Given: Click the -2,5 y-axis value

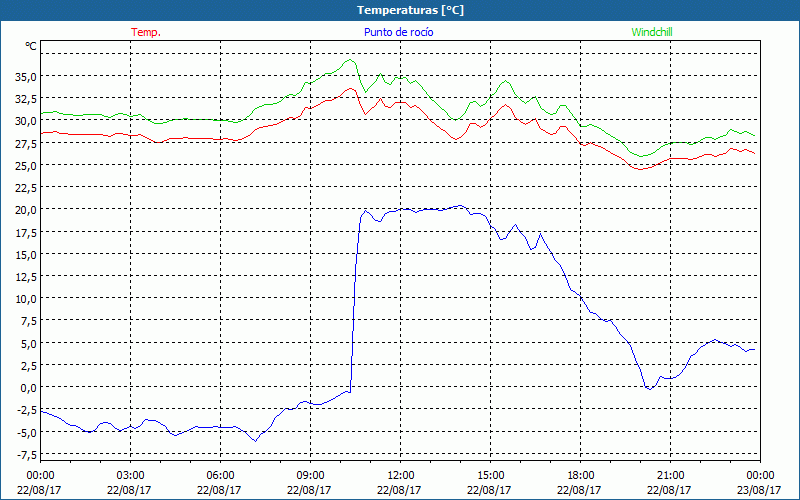Looking at the screenshot, I should 27,410.
